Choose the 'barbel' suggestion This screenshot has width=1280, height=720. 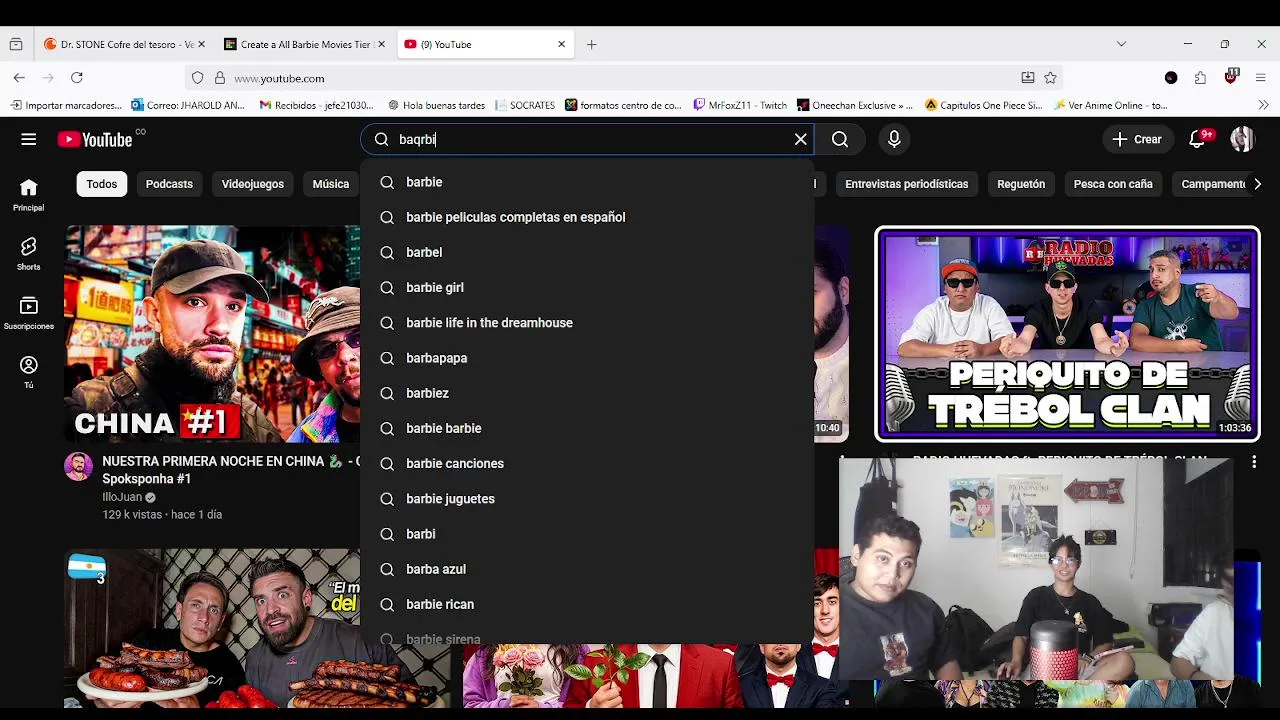point(587,252)
